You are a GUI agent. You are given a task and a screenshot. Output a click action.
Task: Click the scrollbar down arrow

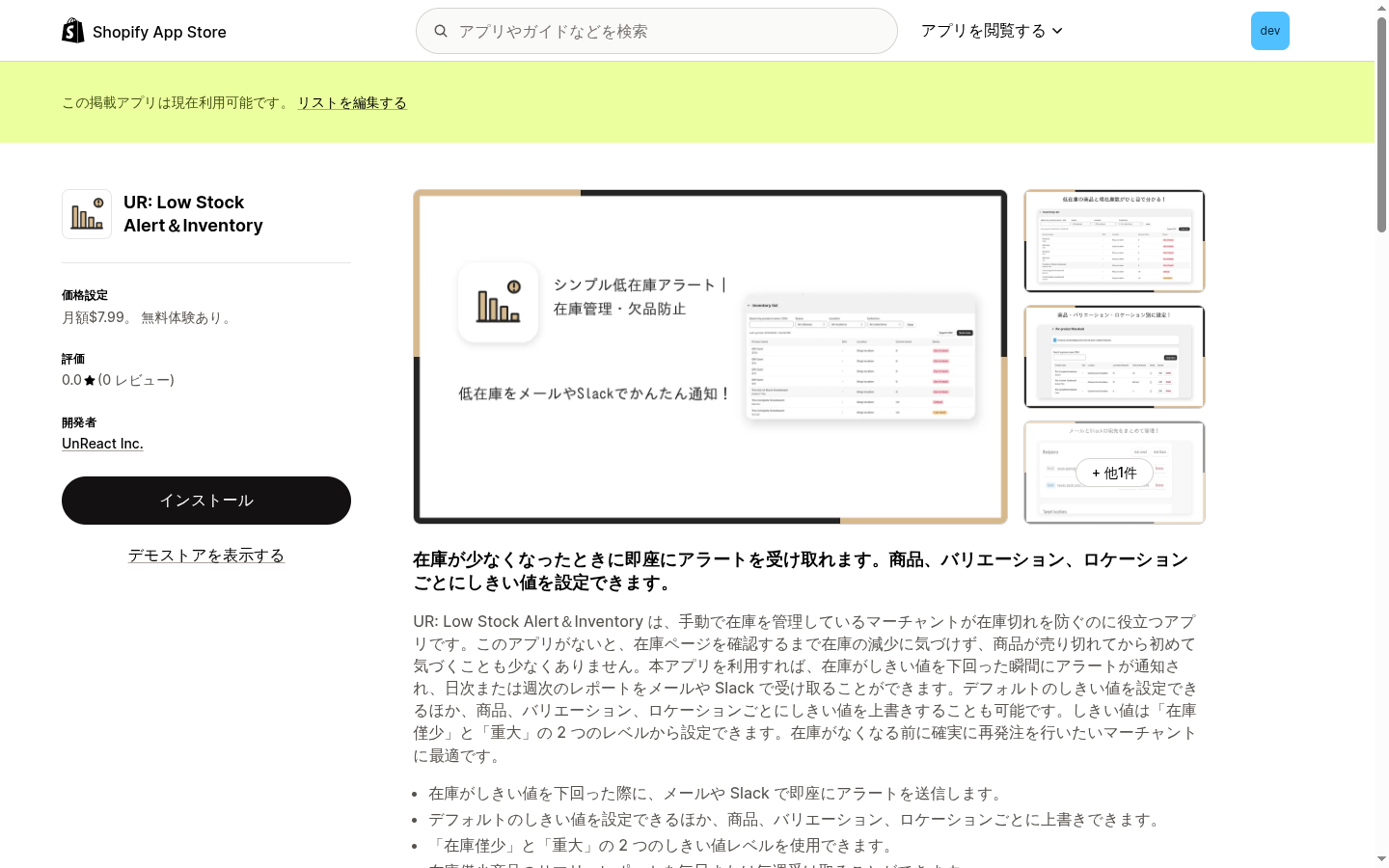click(1381, 859)
